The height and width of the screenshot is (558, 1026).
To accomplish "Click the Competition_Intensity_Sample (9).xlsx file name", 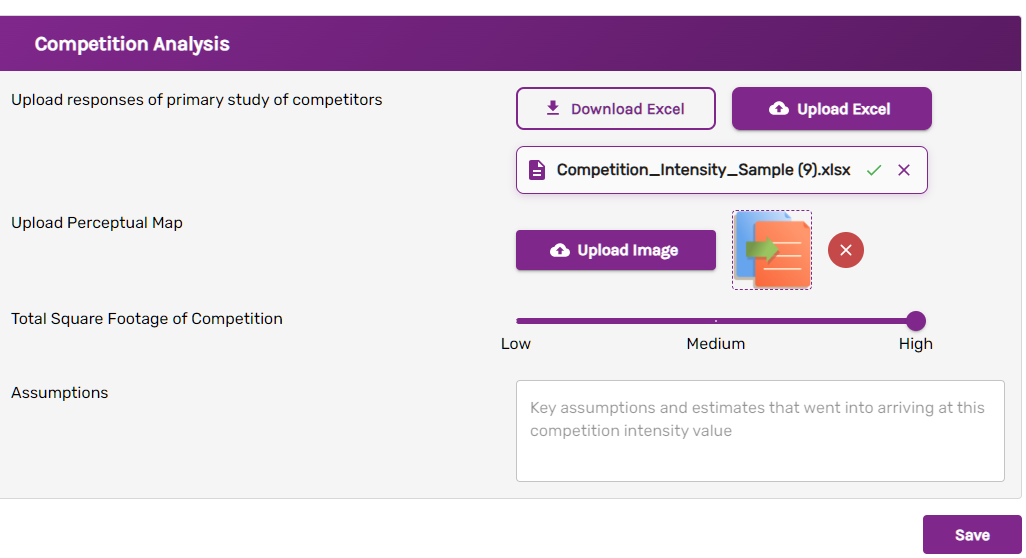I will coord(703,170).
